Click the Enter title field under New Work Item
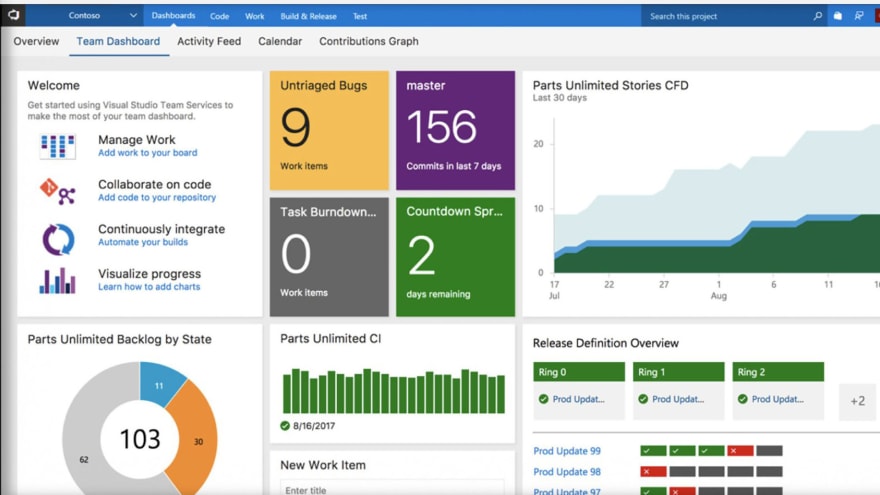The width and height of the screenshot is (880, 495). [x=392, y=489]
